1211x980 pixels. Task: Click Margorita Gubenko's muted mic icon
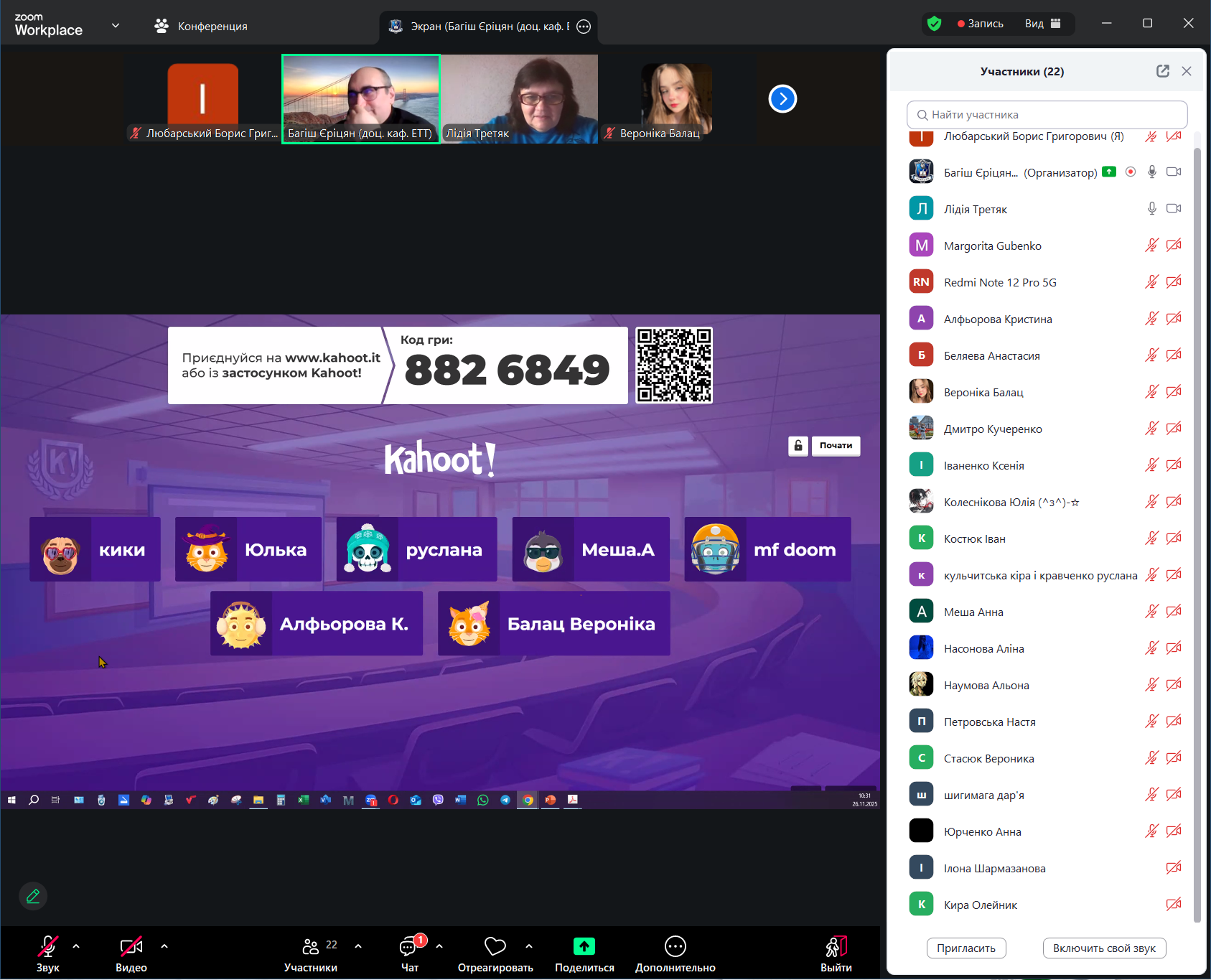[x=1152, y=246]
